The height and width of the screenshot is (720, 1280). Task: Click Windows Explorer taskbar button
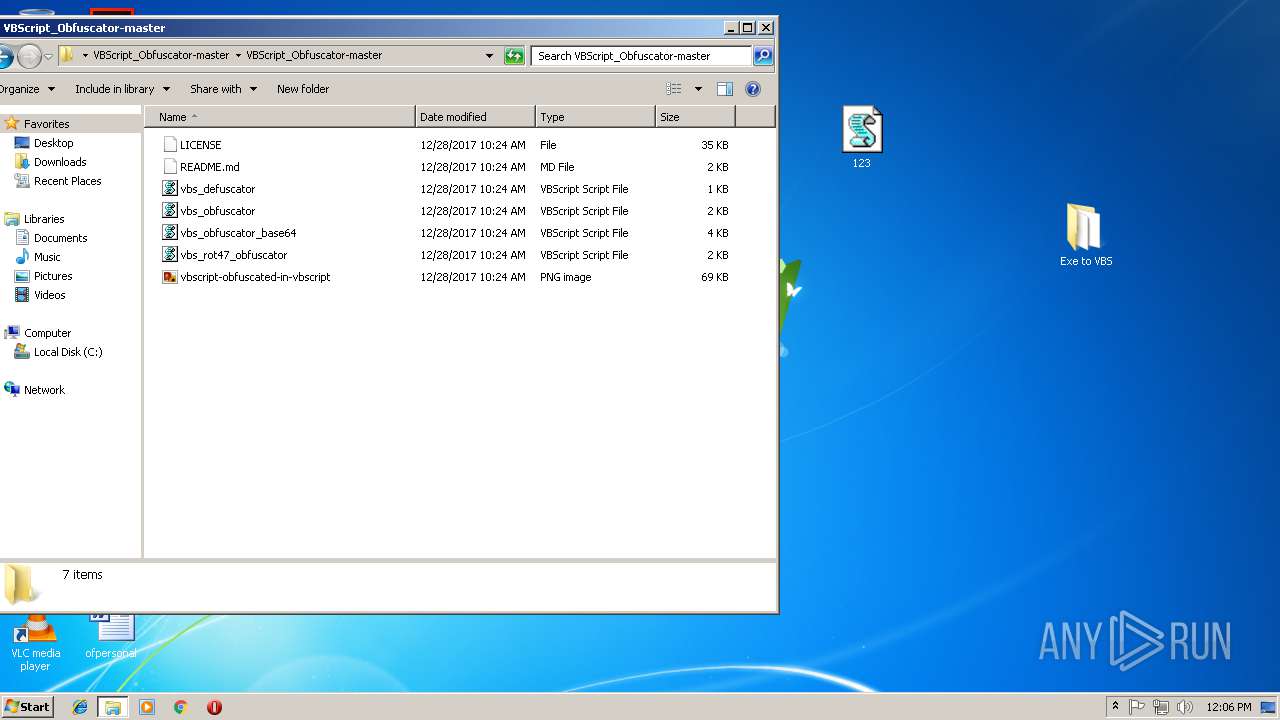point(113,707)
